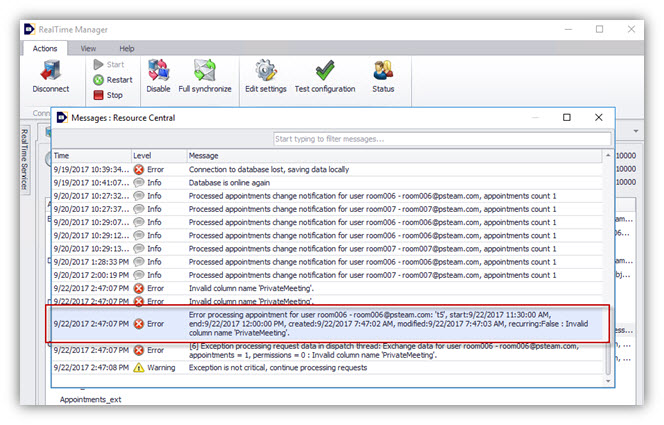664x425 pixels.
Task: Click the error icon on the highlighted 2:47:07 PM row
Action: pyautogui.click(x=138, y=324)
